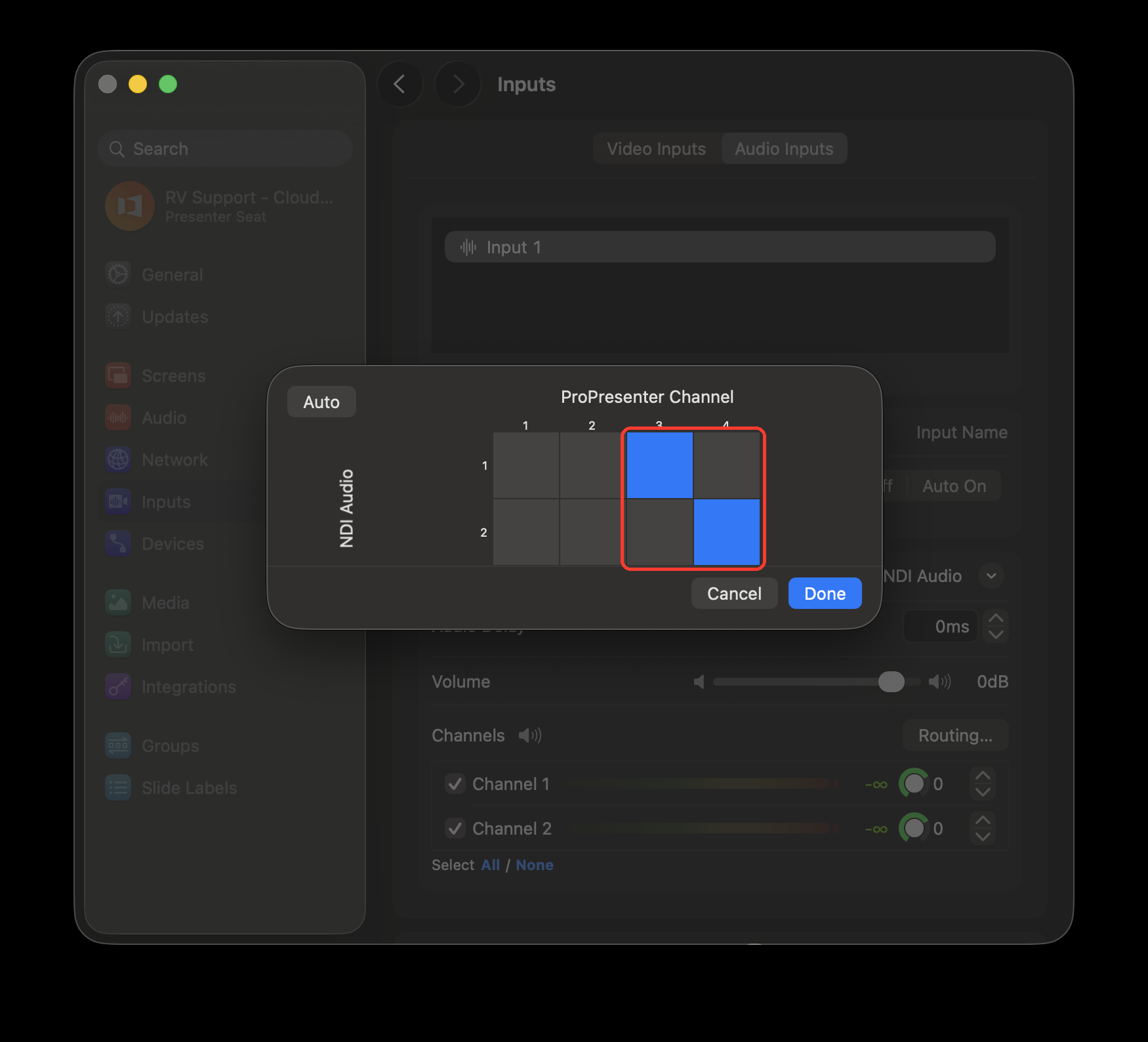Click the Channel 1 gain knob
Screen dimensions: 1148x1042
tap(914, 783)
